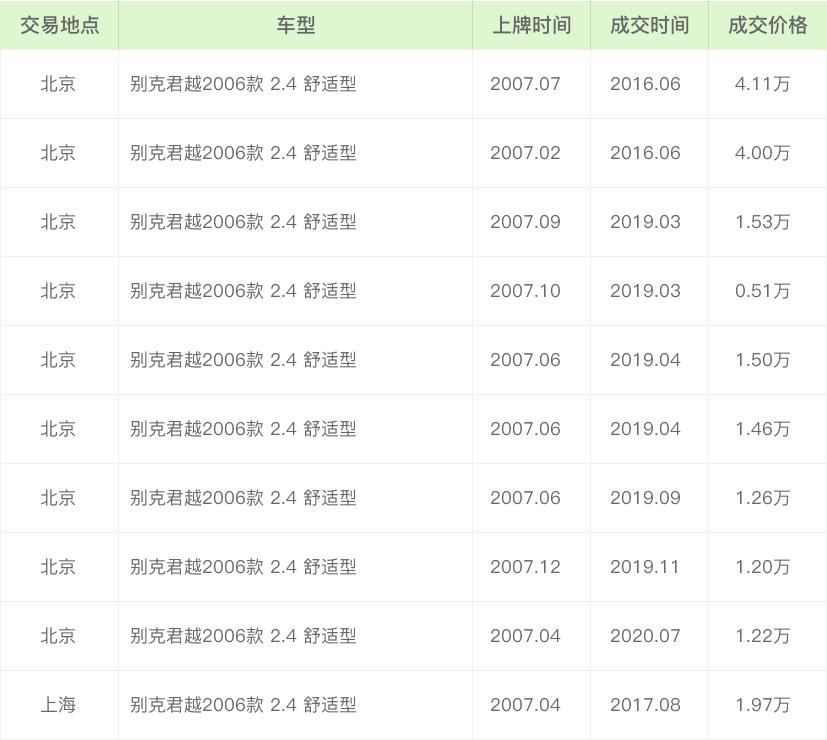
Task: Click registration date 2007.10
Action: 525,291
